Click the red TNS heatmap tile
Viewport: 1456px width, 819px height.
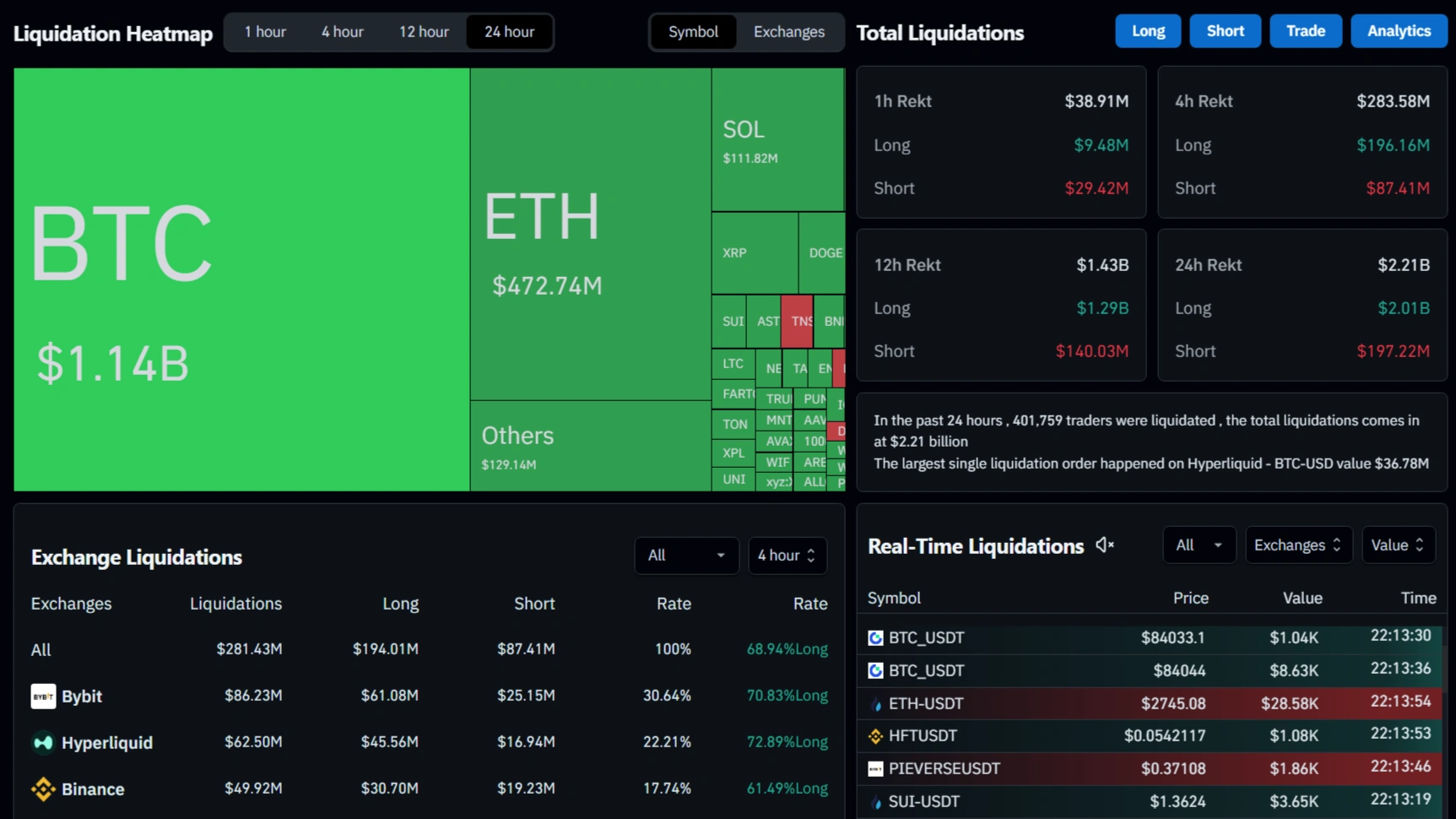(796, 321)
